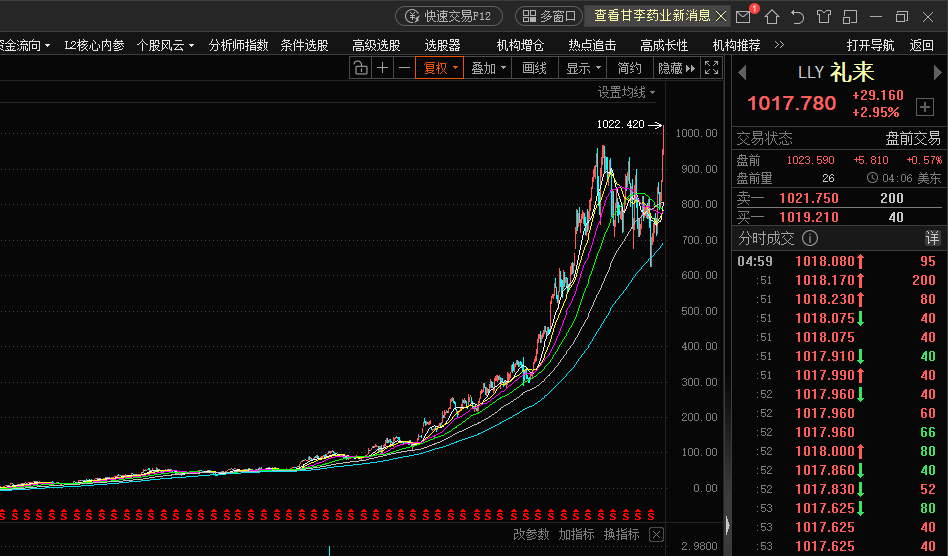The width and height of the screenshot is (948, 556).
Task: Open the 查看甘李药业新消息 news link
Action: click(652, 16)
